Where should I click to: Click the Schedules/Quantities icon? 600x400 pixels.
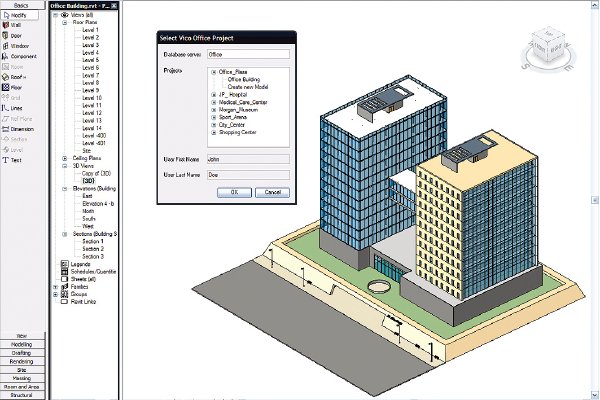click(65, 272)
